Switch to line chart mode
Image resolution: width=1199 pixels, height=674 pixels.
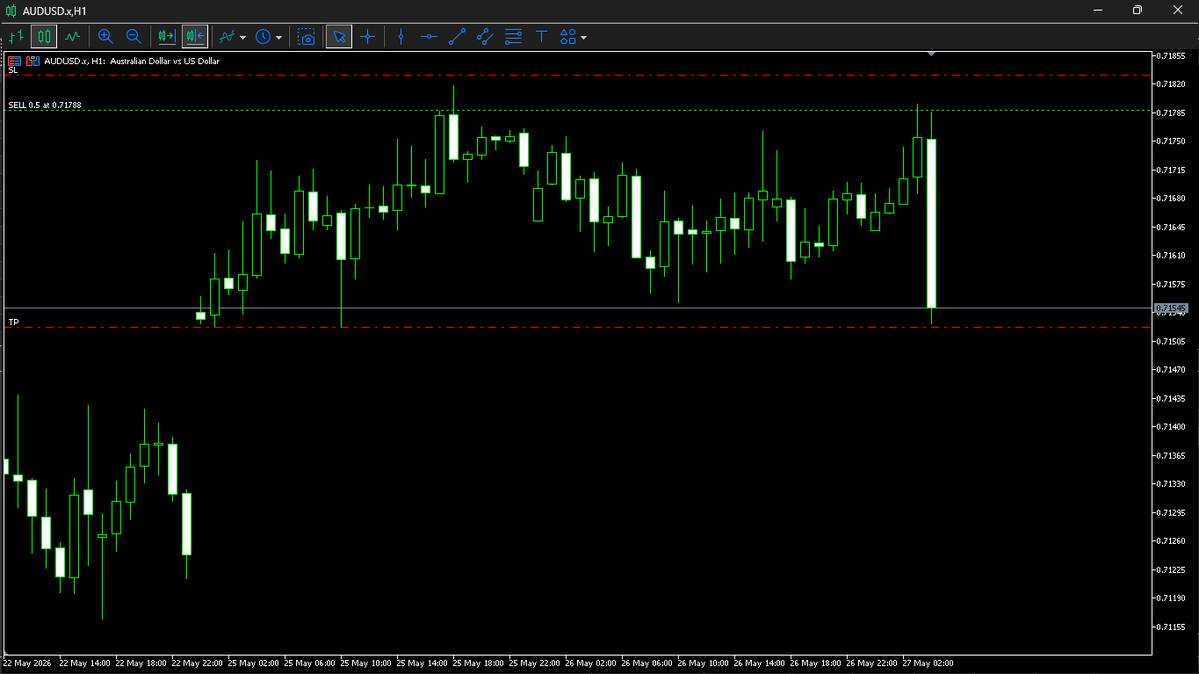[72, 37]
